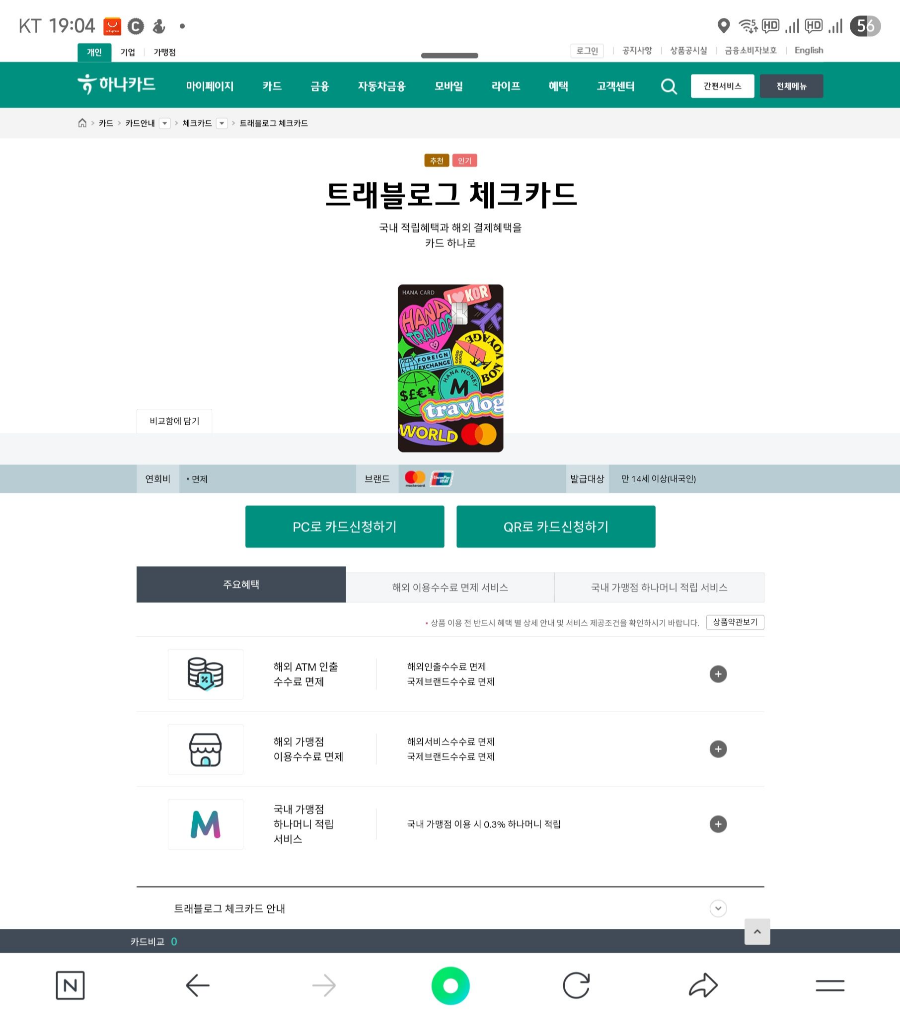Click QR로 카드신청하기 button

pyautogui.click(x=556, y=527)
